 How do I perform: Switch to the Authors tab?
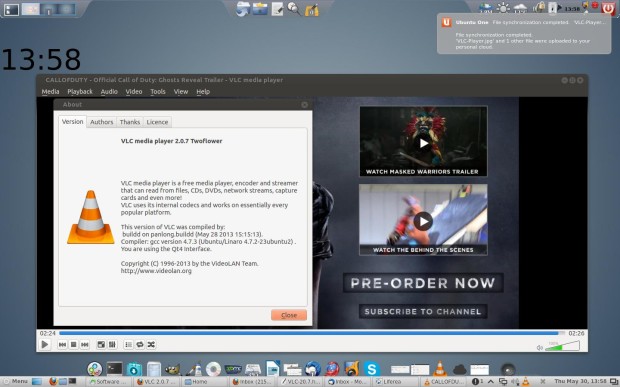point(102,122)
